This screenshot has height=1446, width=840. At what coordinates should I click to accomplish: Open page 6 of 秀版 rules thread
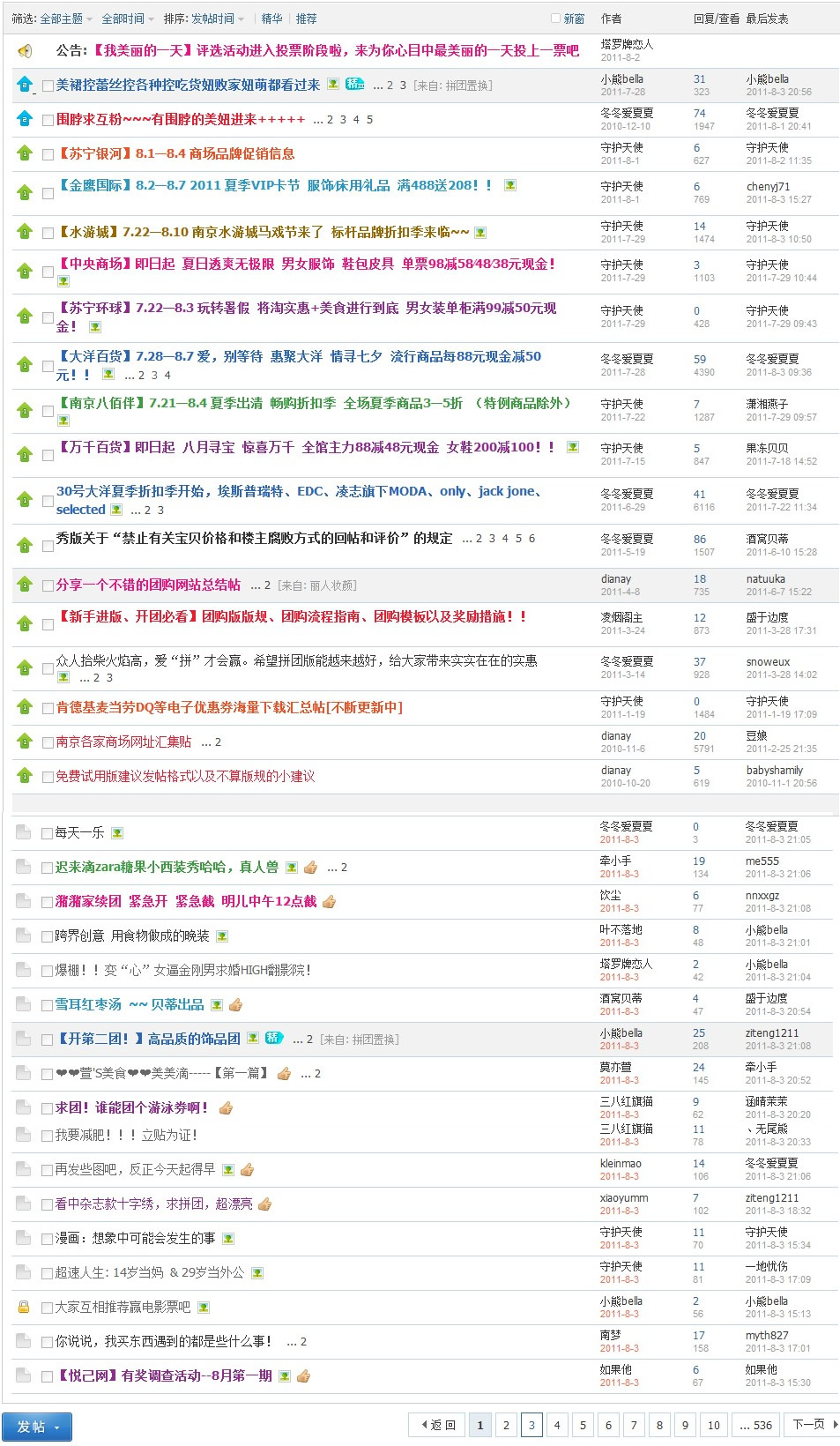(532, 539)
